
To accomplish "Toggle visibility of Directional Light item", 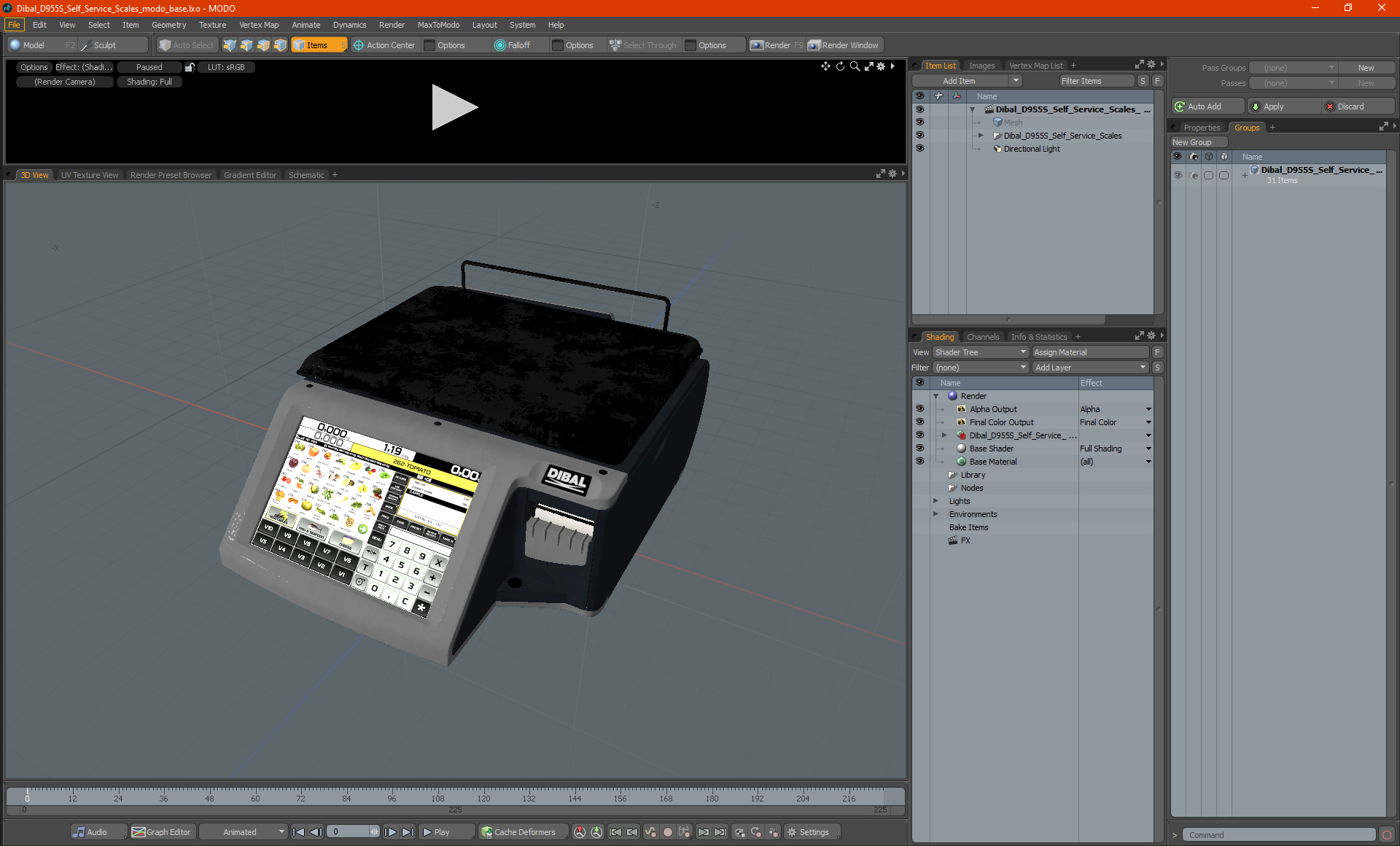I will point(919,149).
